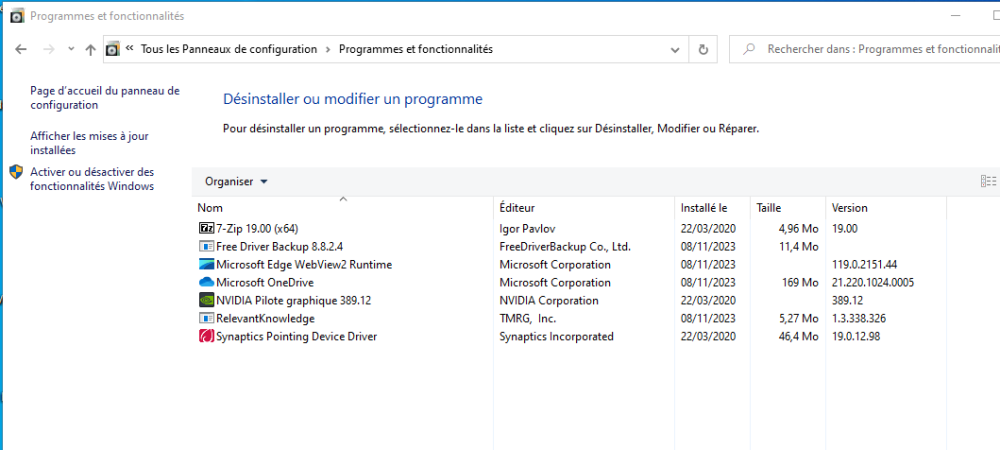Viewport: 1000px width, 450px height.
Task: Select Synaptics Pointing Device Driver entry
Action: 297,337
